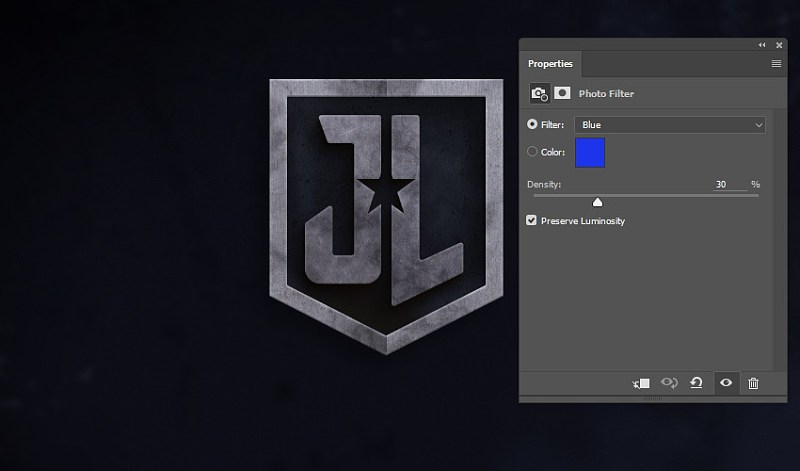Click the Density value field

pos(730,184)
